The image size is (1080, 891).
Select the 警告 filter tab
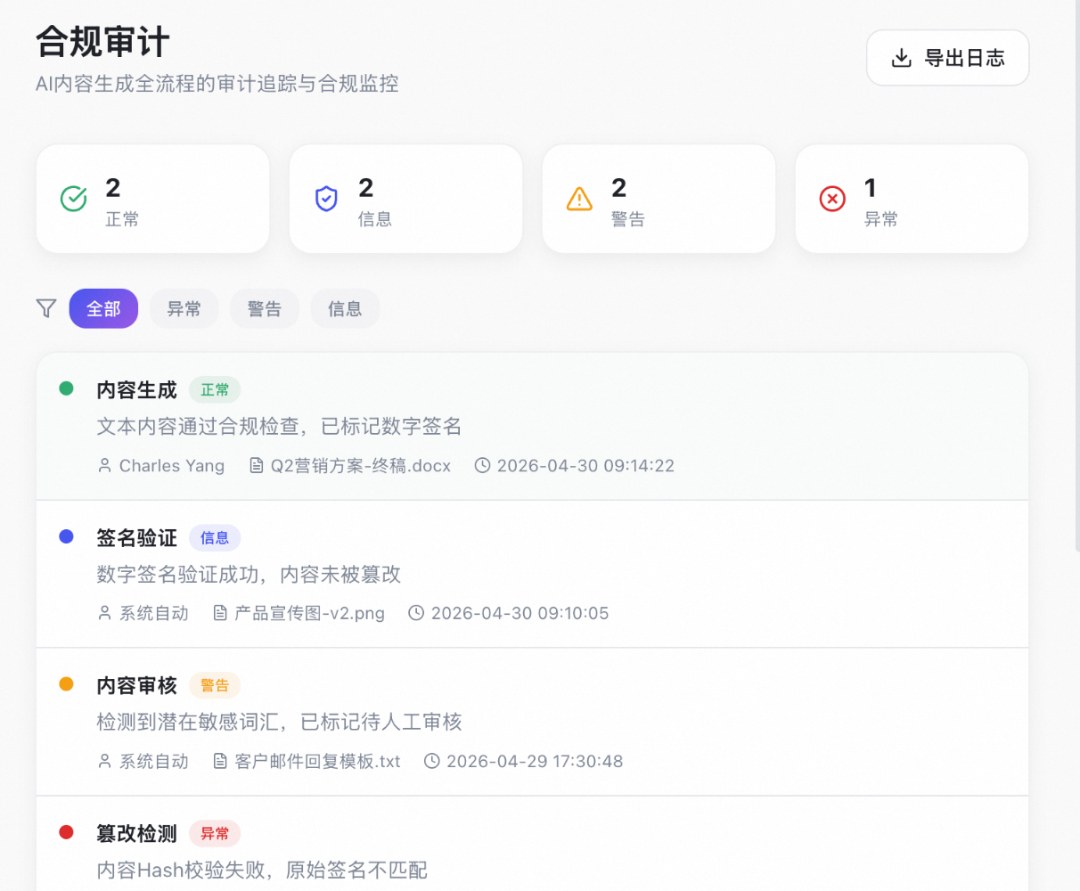pyautogui.click(x=264, y=308)
